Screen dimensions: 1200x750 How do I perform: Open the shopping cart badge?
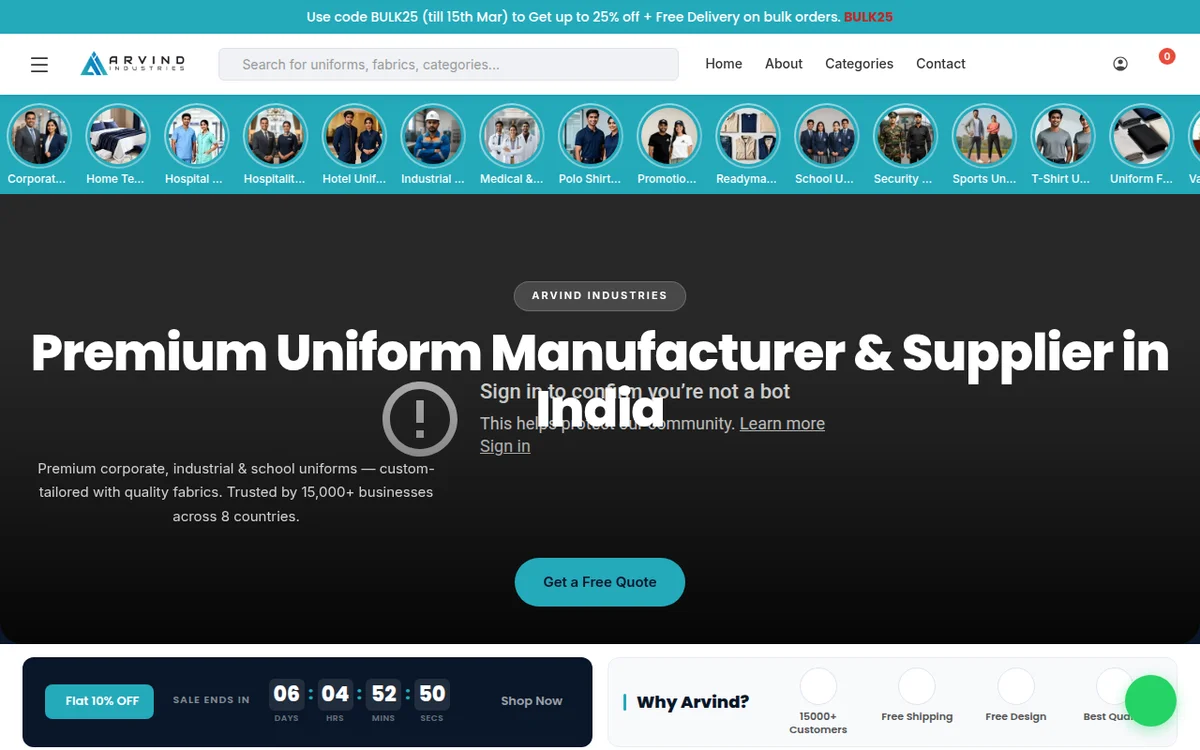(x=1166, y=57)
